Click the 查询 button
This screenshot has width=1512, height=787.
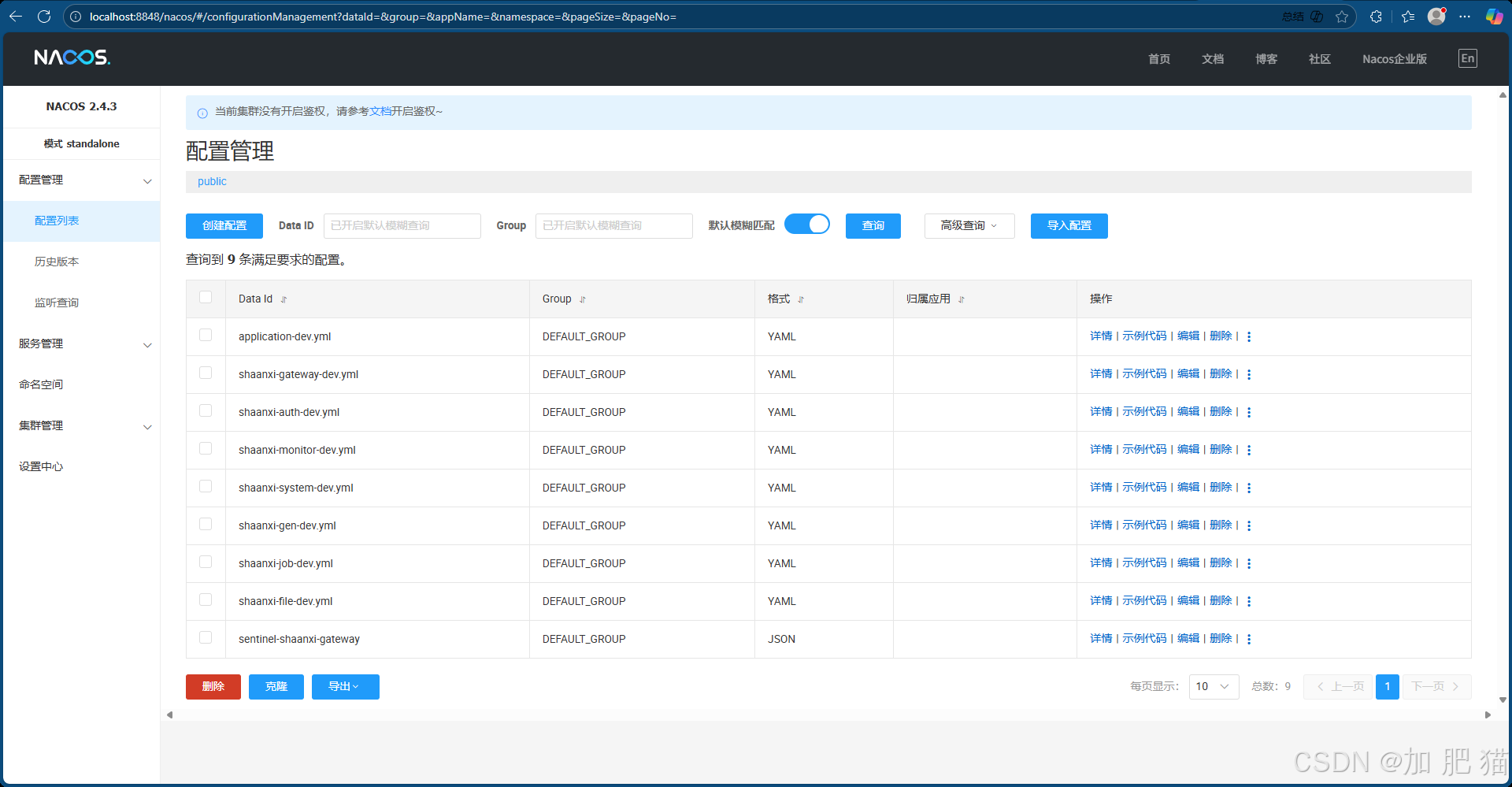873,225
